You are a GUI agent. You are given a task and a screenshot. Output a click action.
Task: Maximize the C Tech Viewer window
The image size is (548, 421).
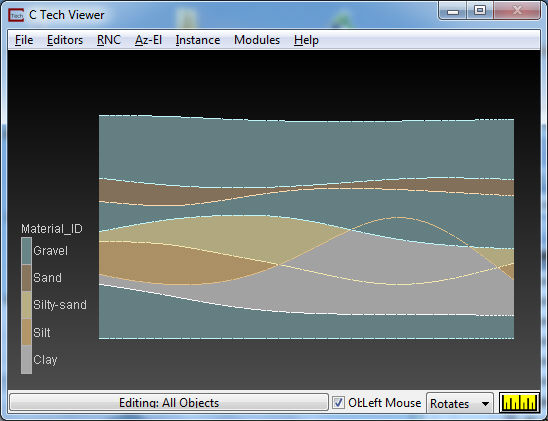tap(480, 10)
